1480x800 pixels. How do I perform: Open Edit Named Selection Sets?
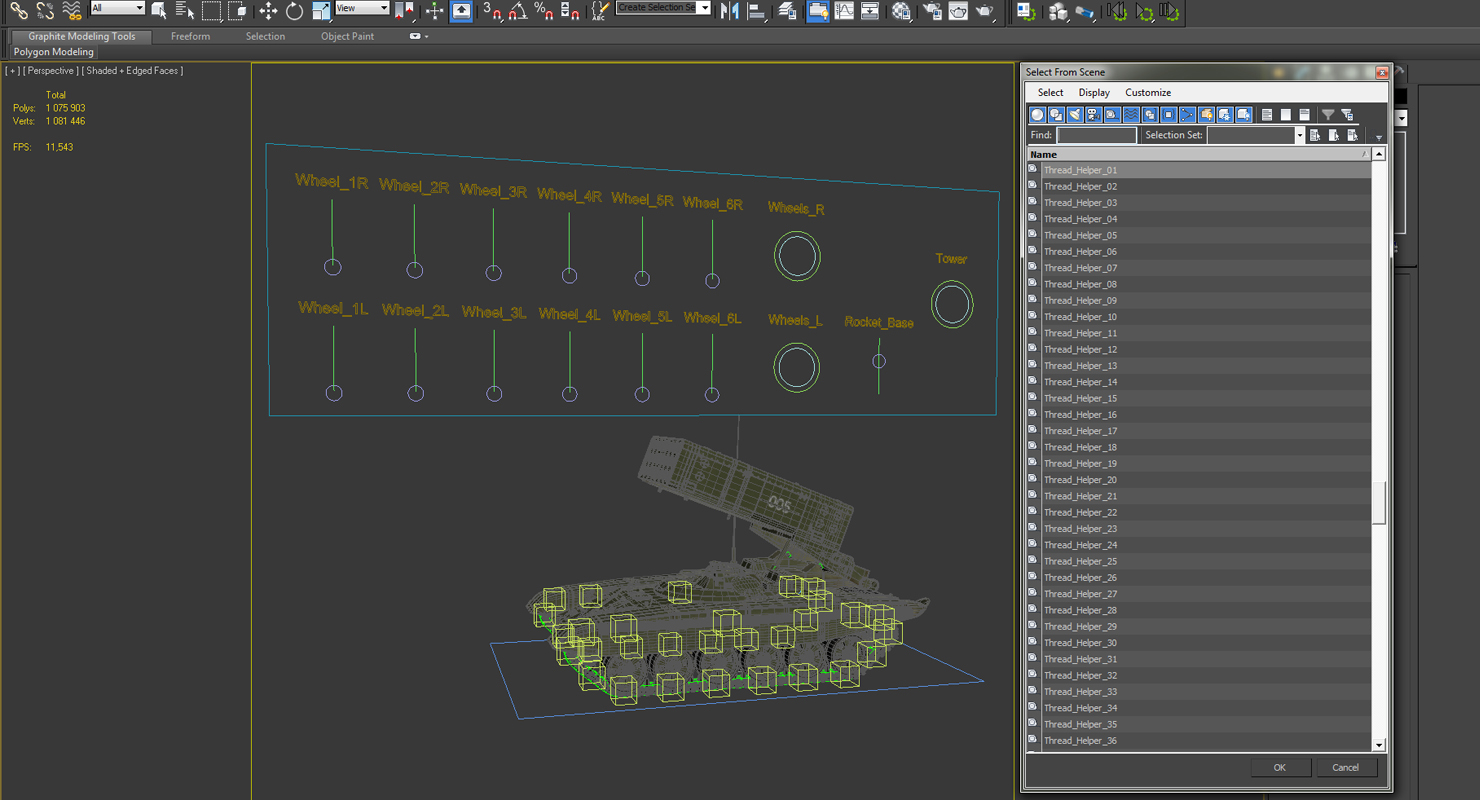tap(600, 10)
